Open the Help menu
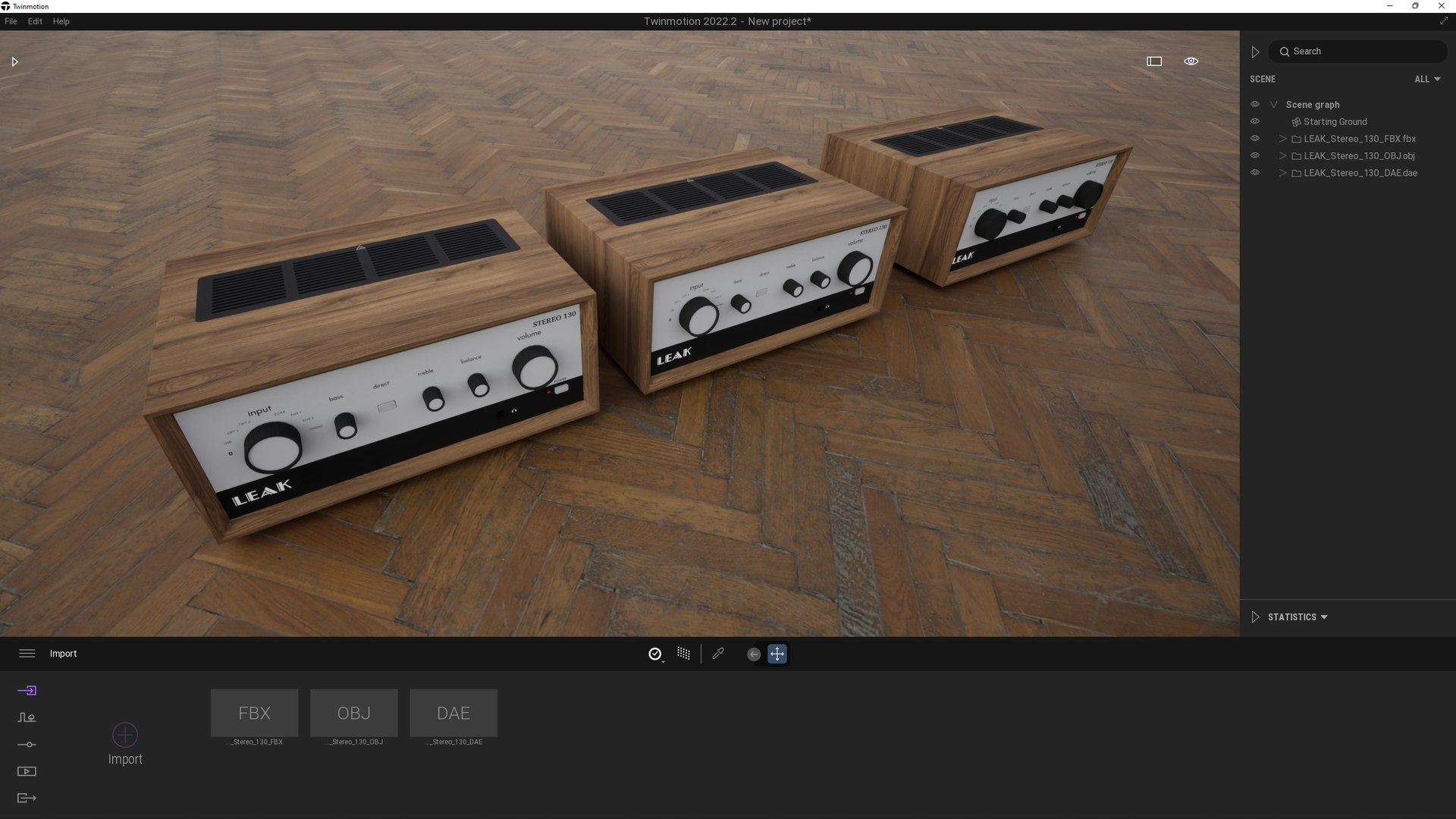Viewport: 1456px width, 819px height. click(61, 21)
